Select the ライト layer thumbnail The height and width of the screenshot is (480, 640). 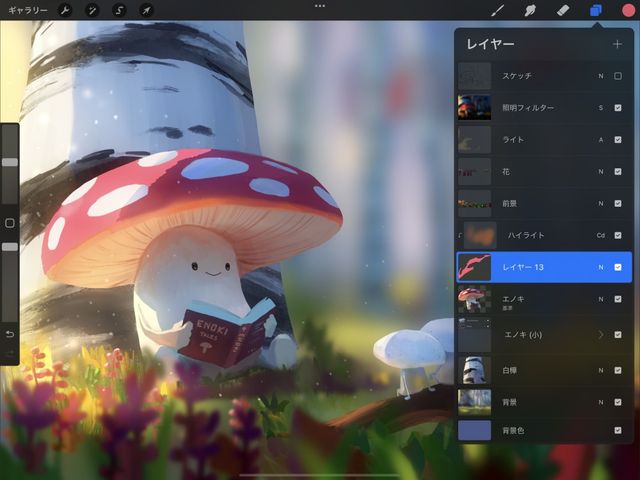(x=474, y=140)
